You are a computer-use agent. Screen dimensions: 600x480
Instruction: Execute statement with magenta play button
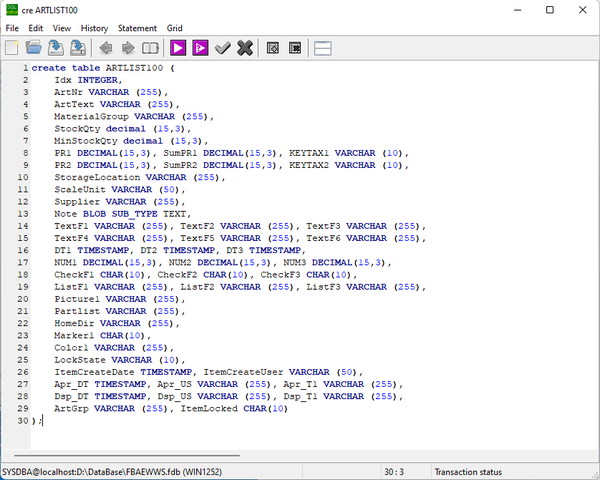(x=178, y=48)
